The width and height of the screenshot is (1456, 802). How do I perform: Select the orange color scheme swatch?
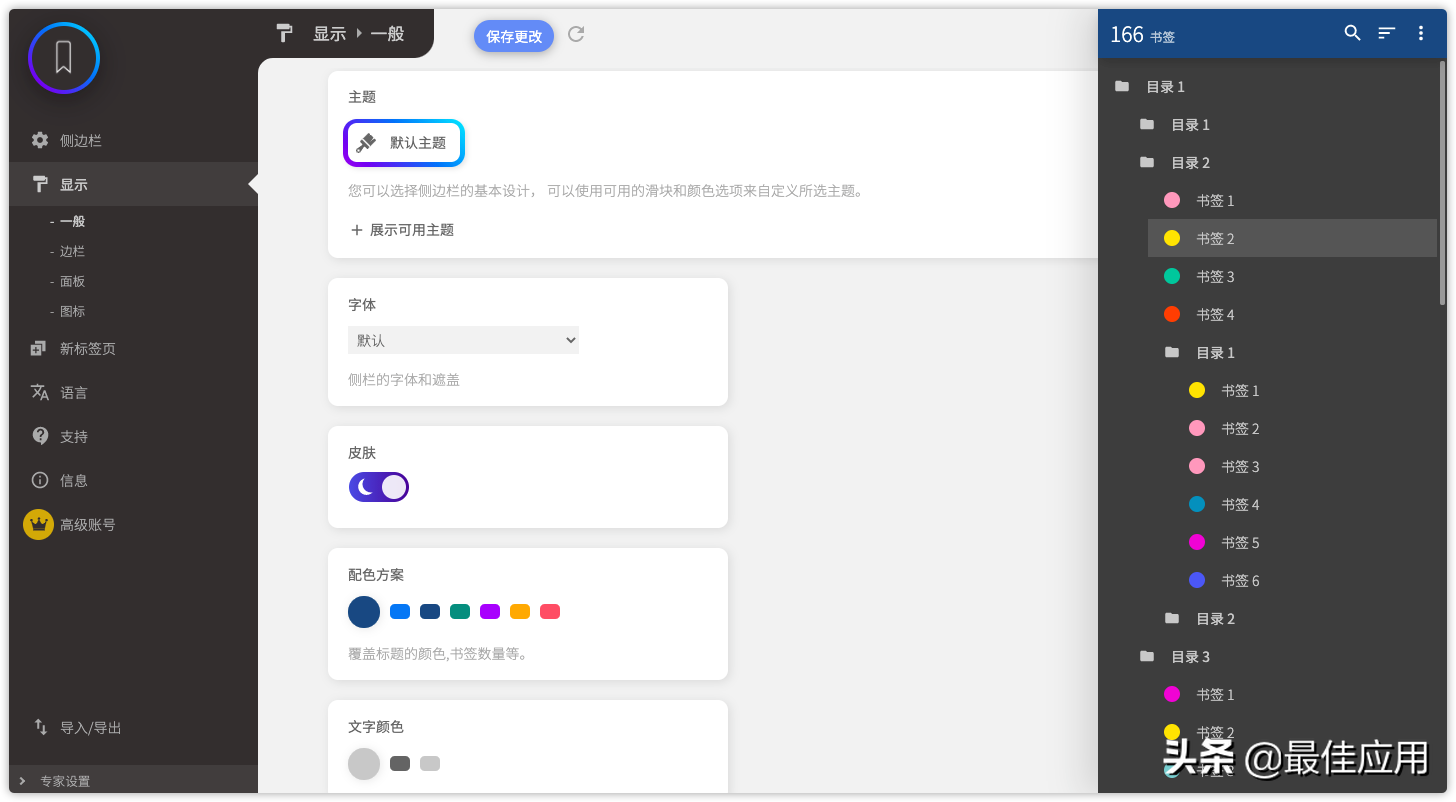520,611
